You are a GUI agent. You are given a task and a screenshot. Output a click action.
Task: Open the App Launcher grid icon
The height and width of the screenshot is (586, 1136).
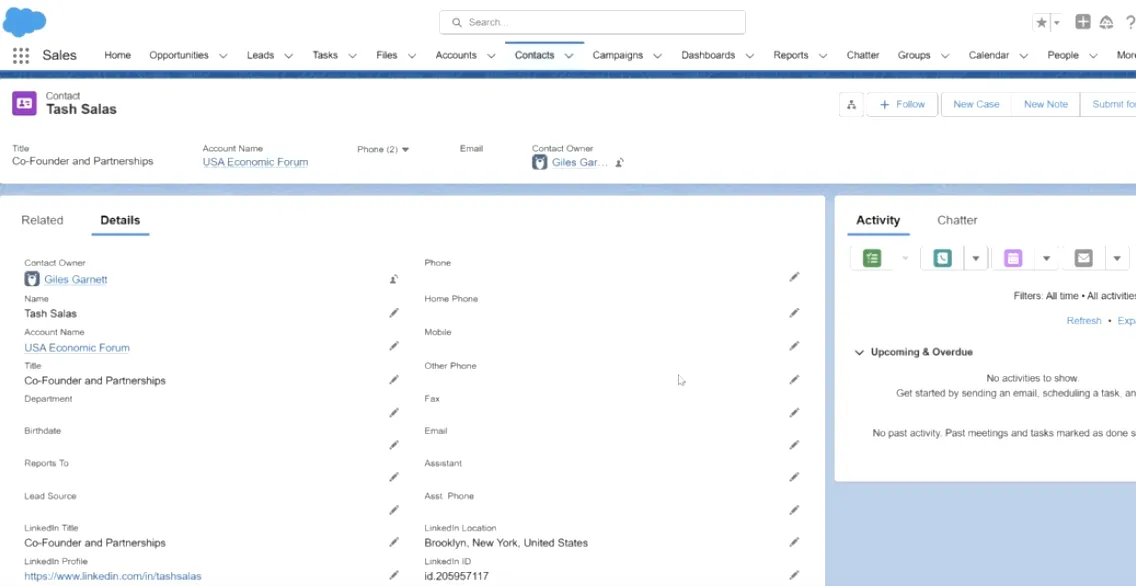[x=21, y=55]
